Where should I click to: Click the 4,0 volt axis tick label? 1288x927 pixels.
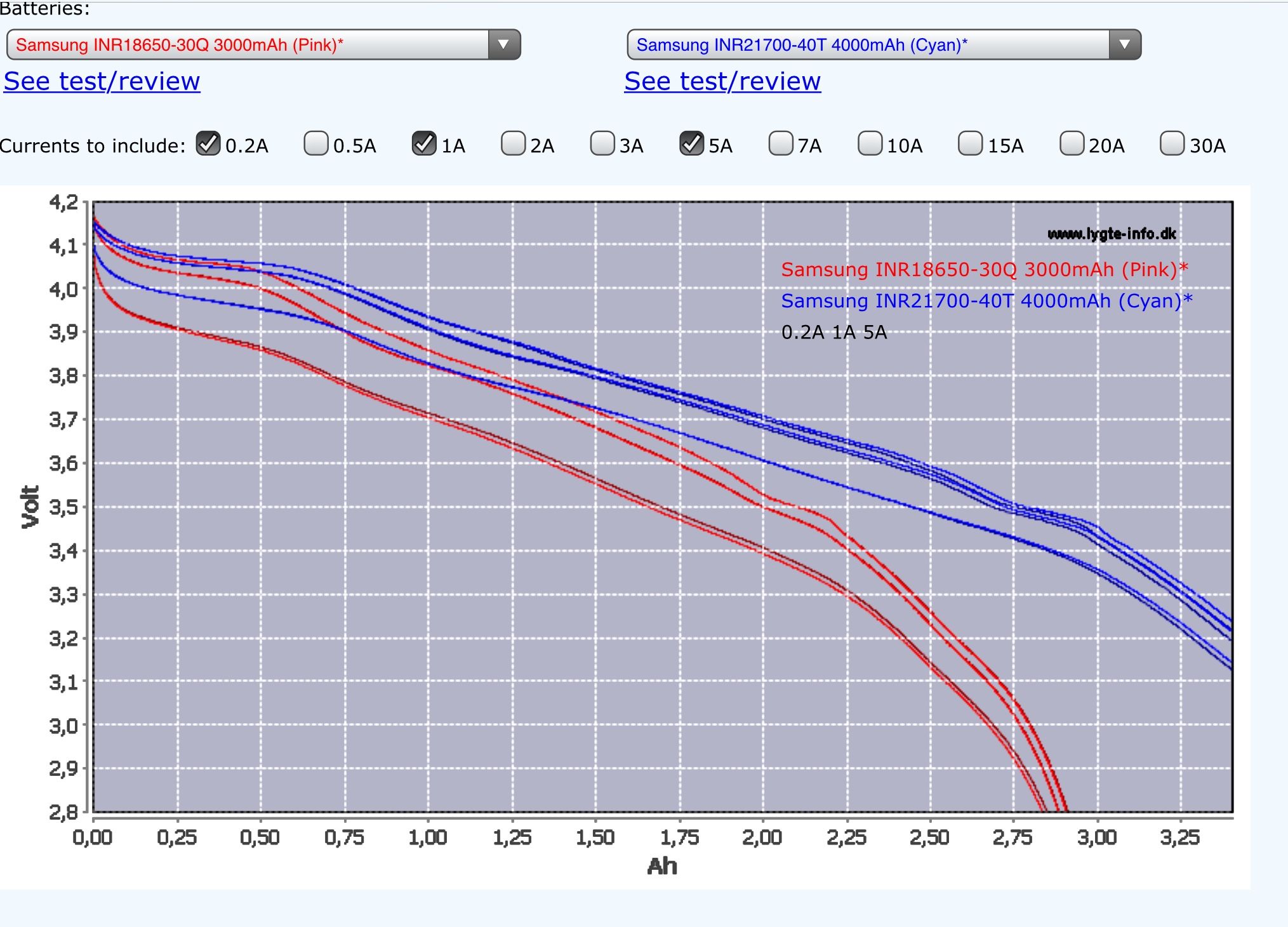tap(63, 290)
